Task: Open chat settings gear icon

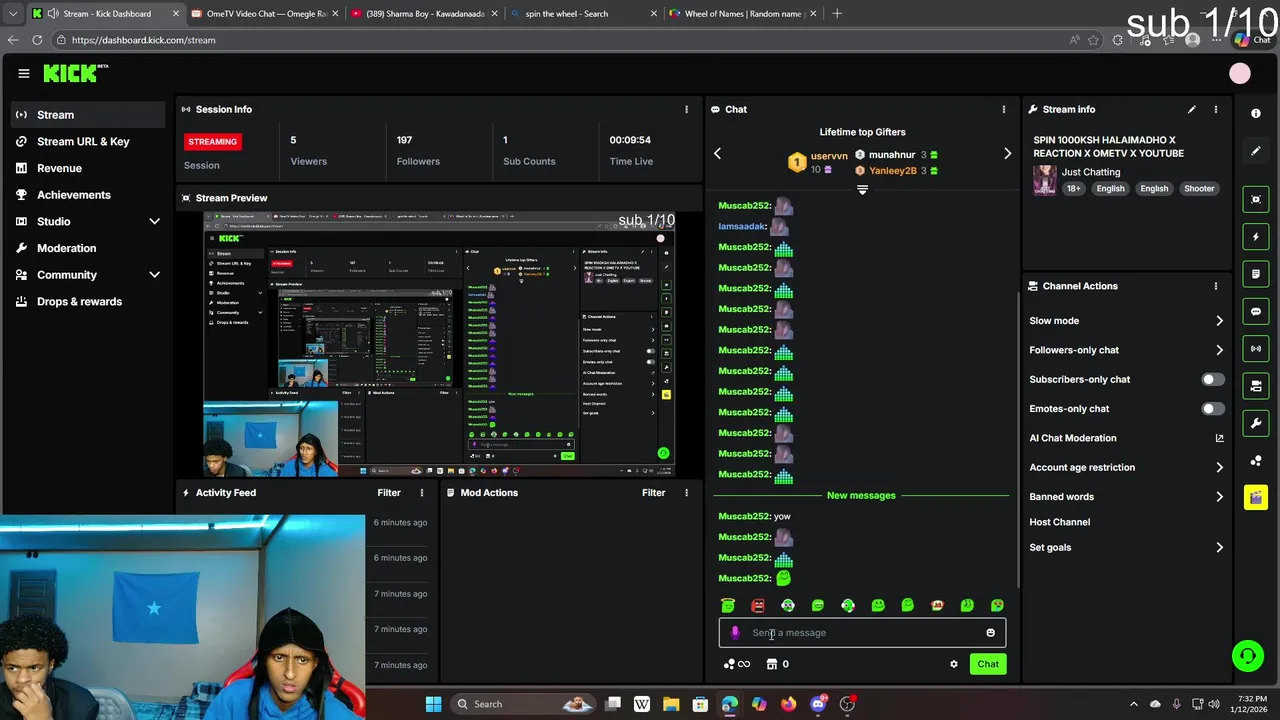Action: tap(954, 664)
